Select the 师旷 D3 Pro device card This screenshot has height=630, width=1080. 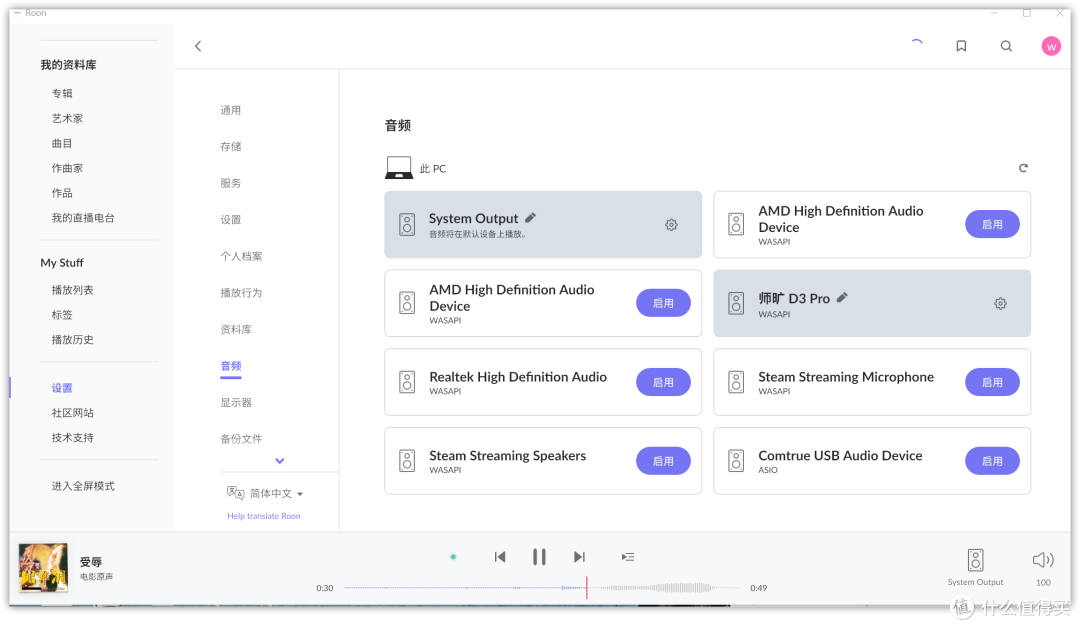click(872, 303)
